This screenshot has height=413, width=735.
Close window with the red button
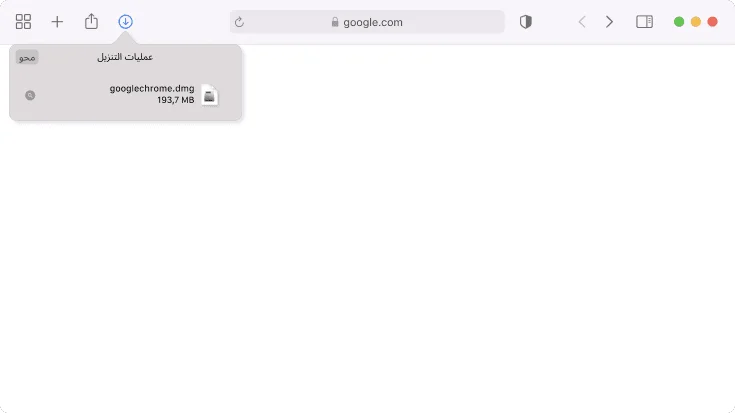[712, 22]
